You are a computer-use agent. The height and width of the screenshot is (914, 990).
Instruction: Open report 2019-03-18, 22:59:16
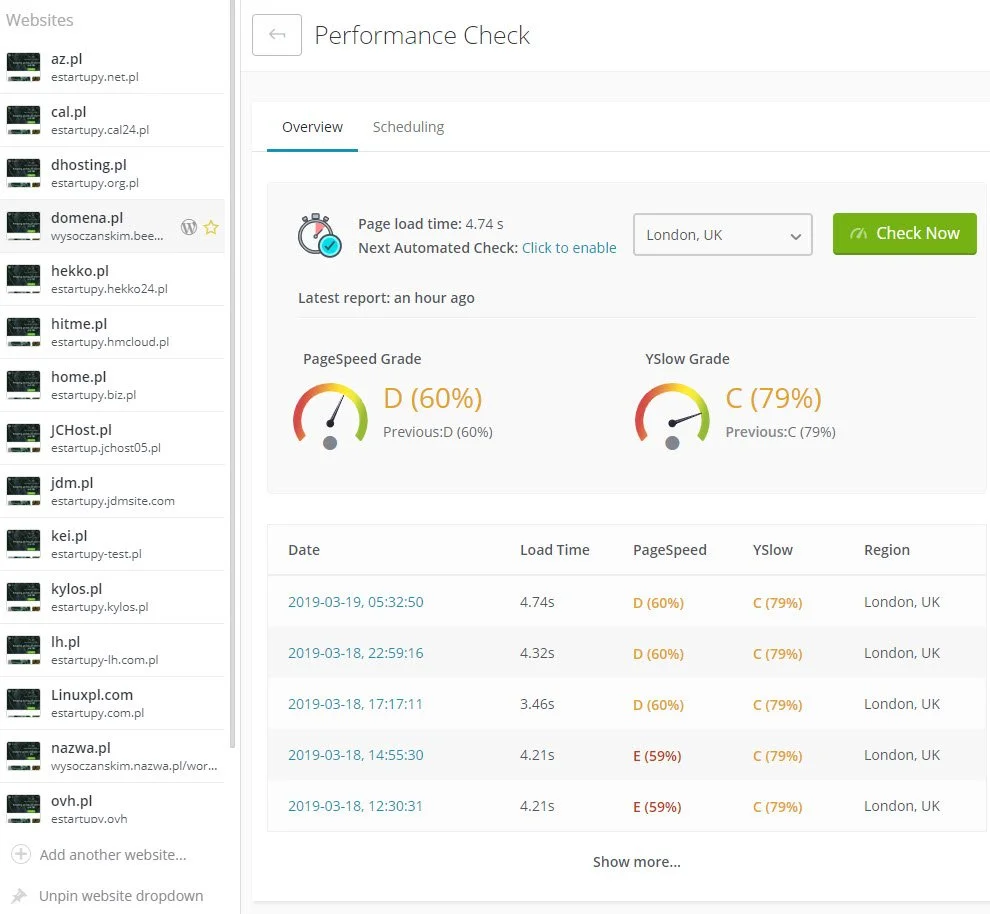355,653
